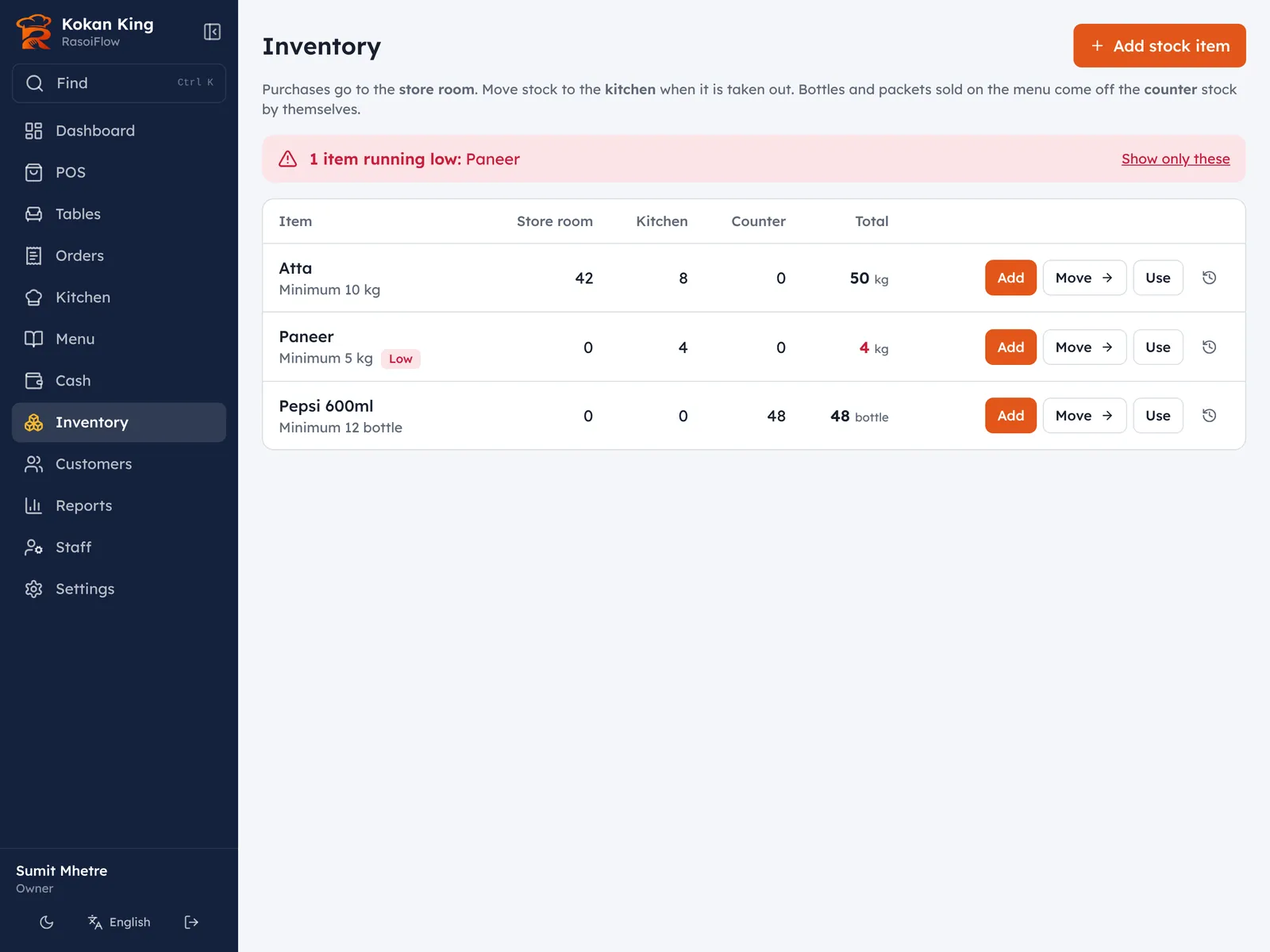The image size is (1270, 952).
Task: Move Atta stock to kitchen
Action: pos(1084,278)
